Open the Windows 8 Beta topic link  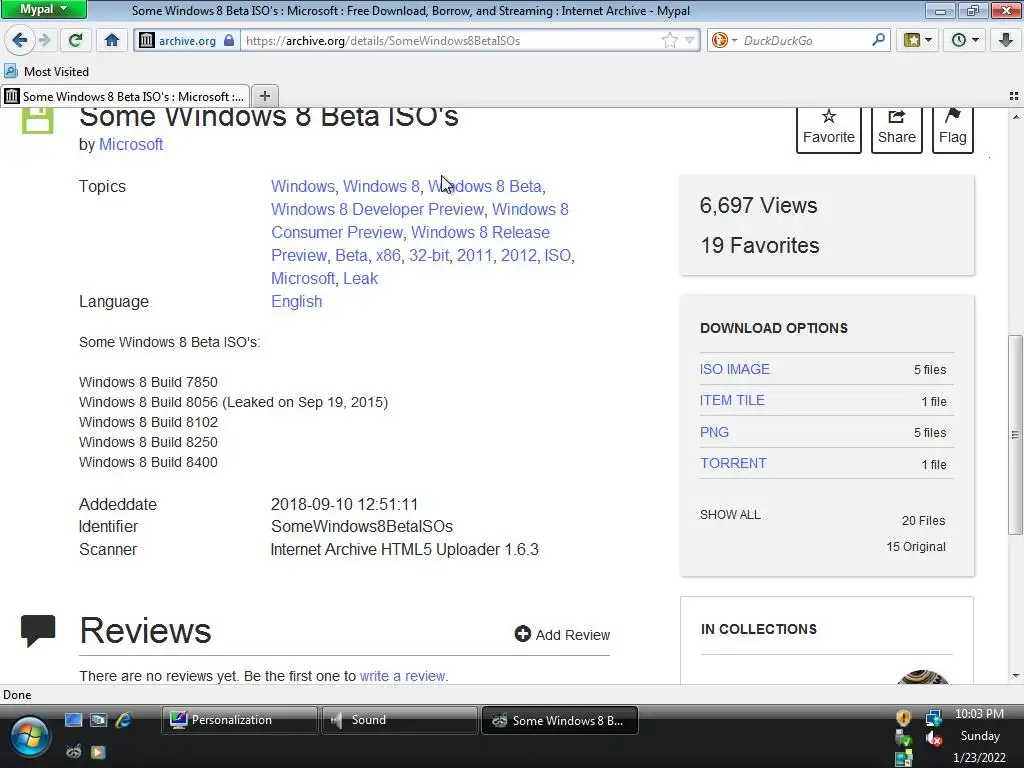coord(485,186)
